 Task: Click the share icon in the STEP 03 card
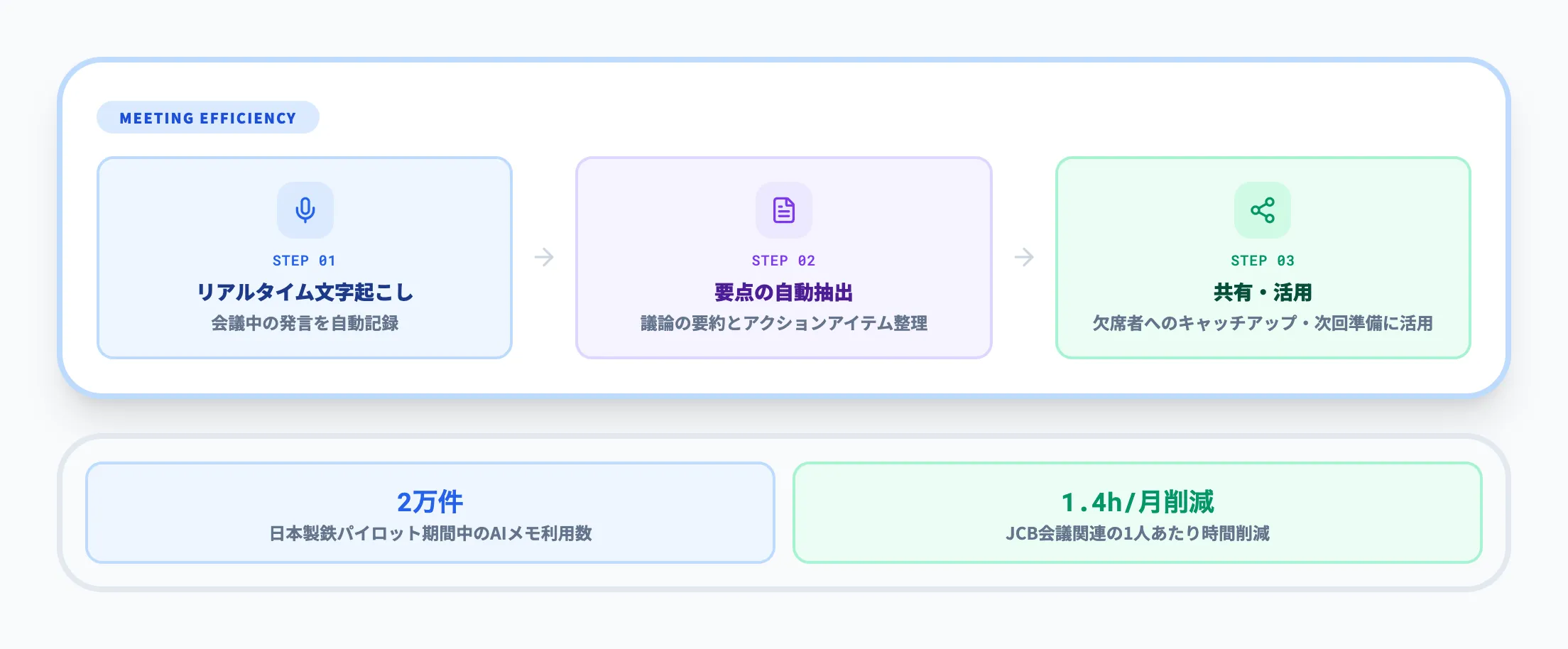tap(1261, 209)
